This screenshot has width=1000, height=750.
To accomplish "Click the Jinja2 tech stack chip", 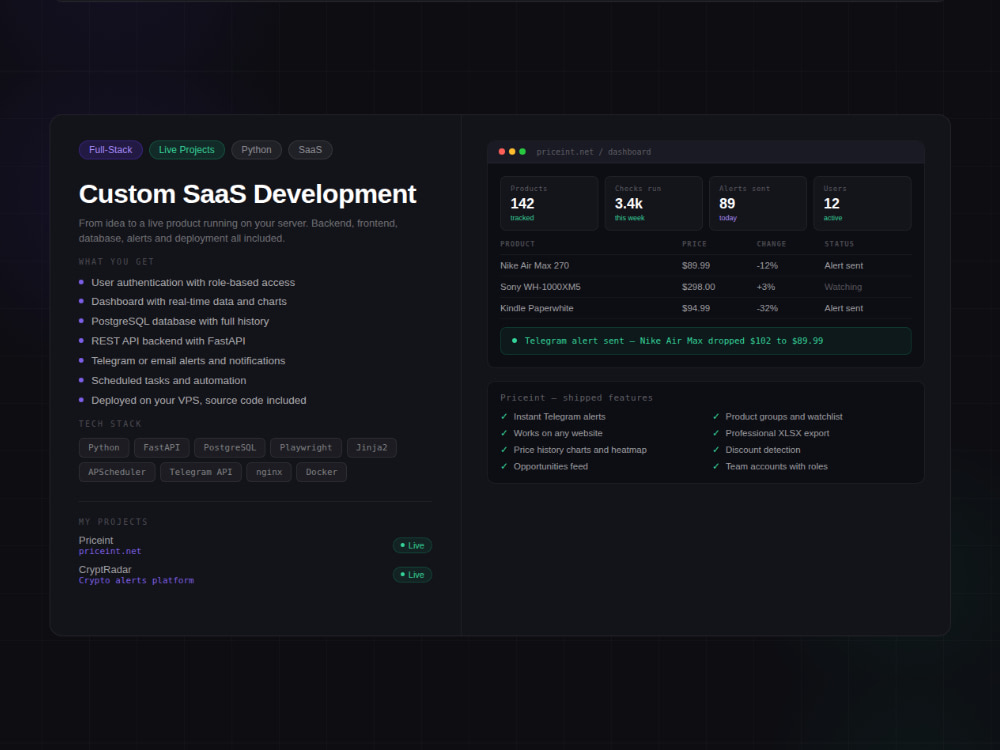I will [x=372, y=448].
